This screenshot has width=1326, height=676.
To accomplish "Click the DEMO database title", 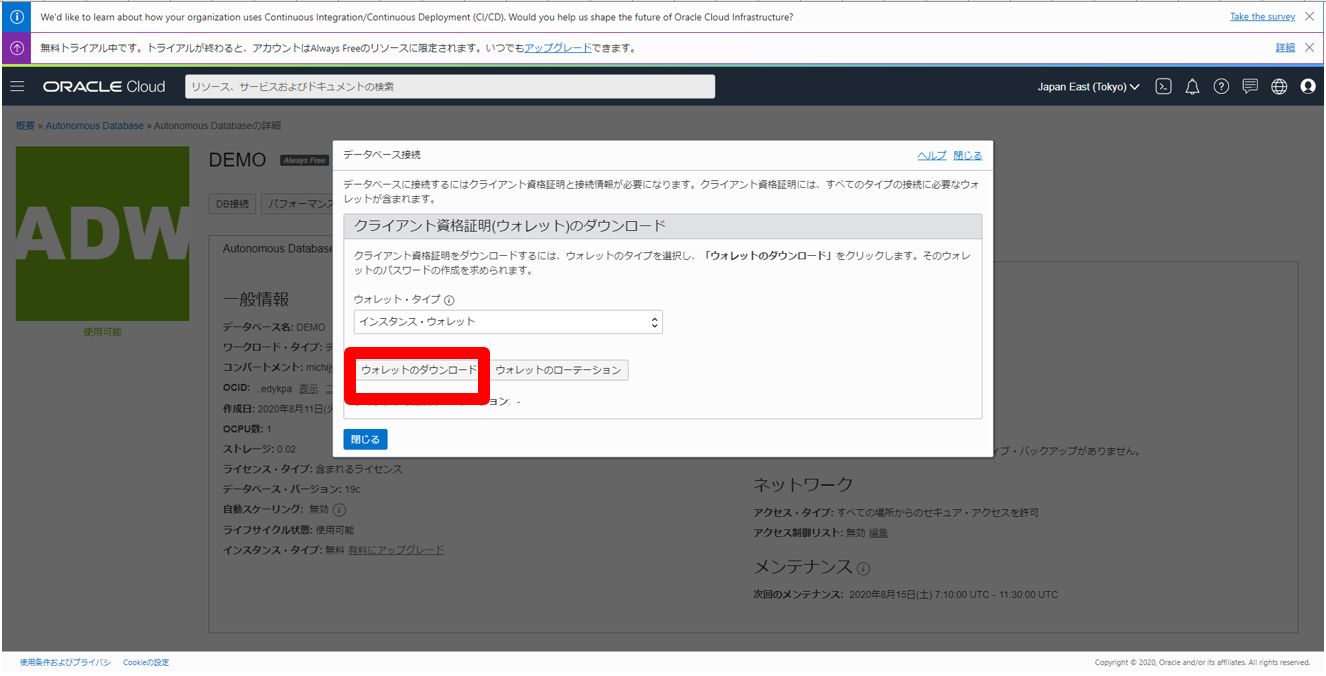I will tap(238, 160).
